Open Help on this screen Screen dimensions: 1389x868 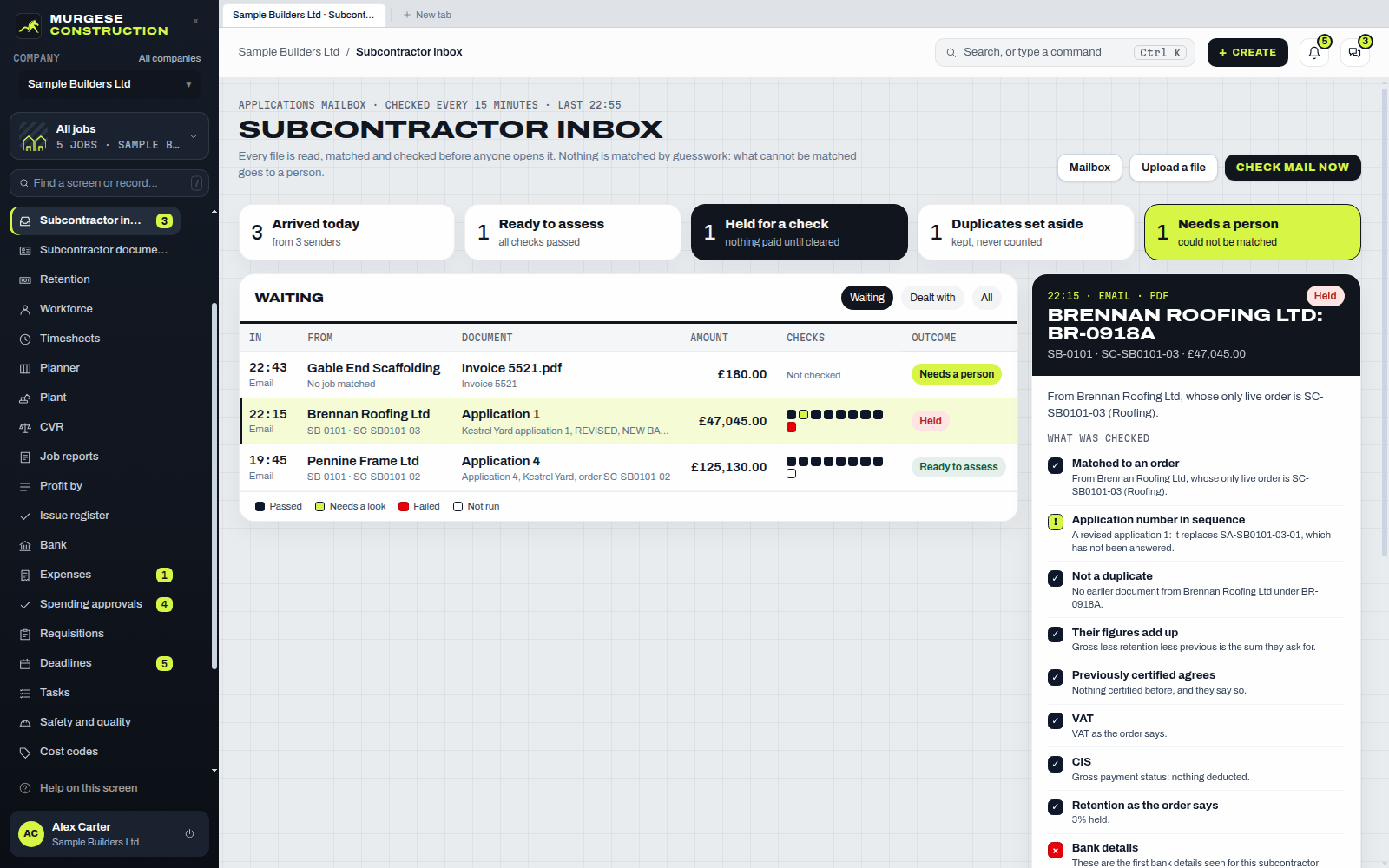pos(89,788)
